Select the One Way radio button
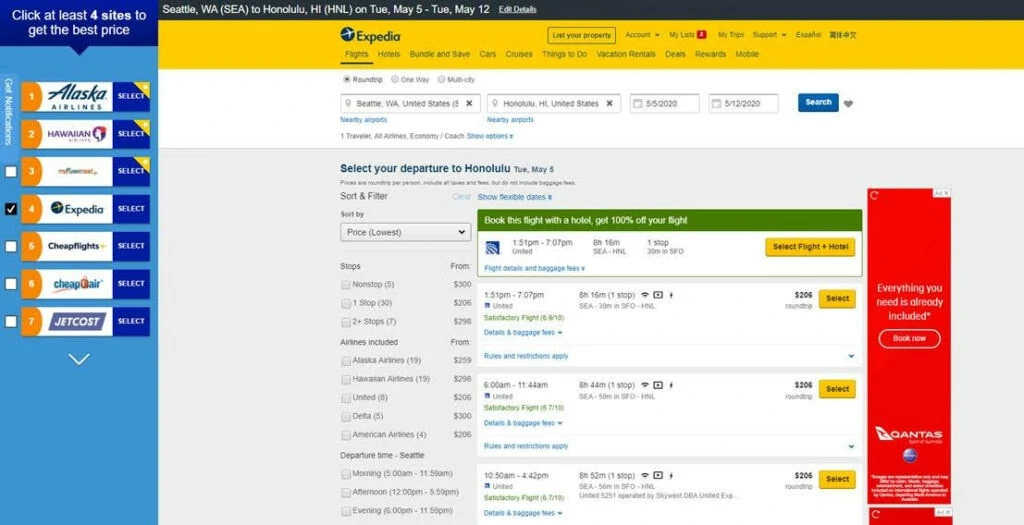Image resolution: width=1024 pixels, height=525 pixels. [x=395, y=80]
